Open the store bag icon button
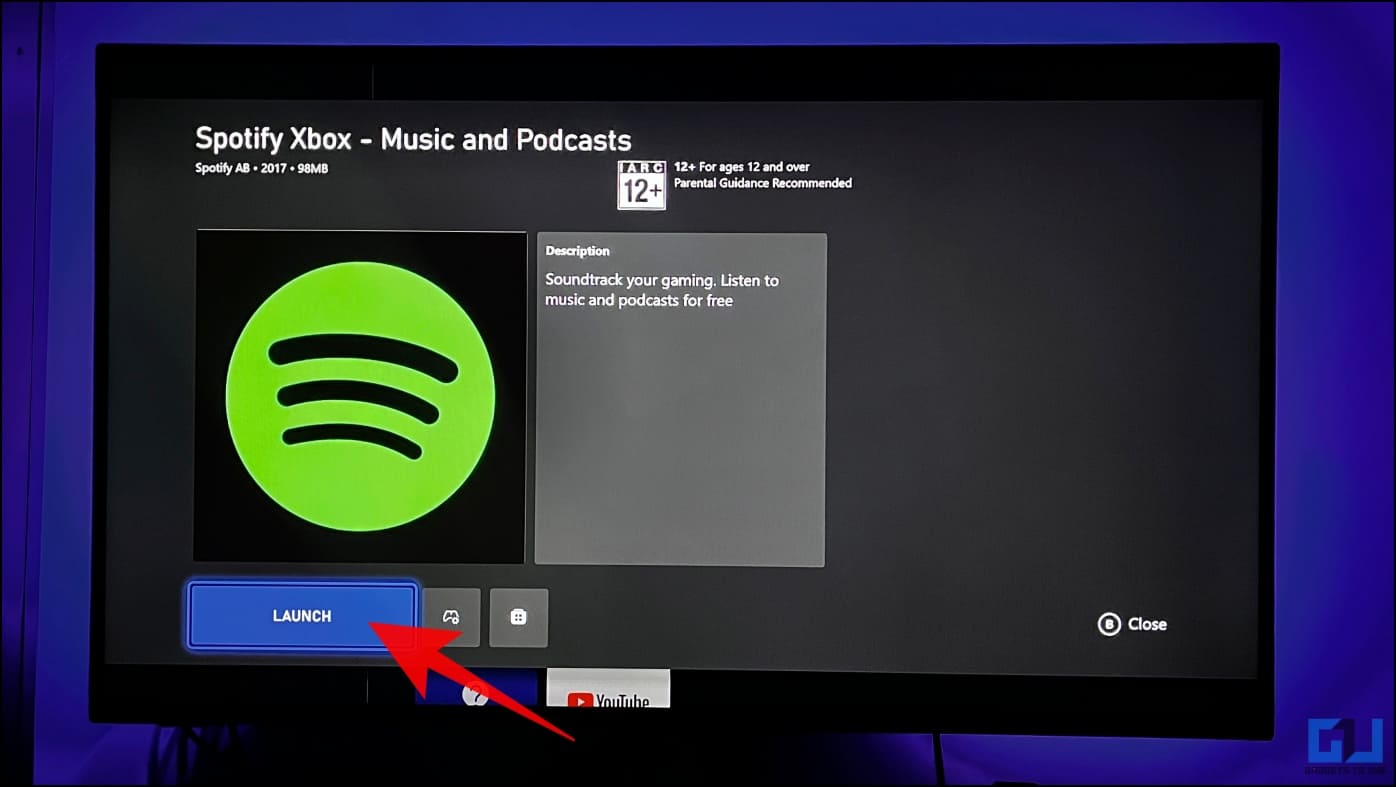1396x787 pixels. pos(518,617)
